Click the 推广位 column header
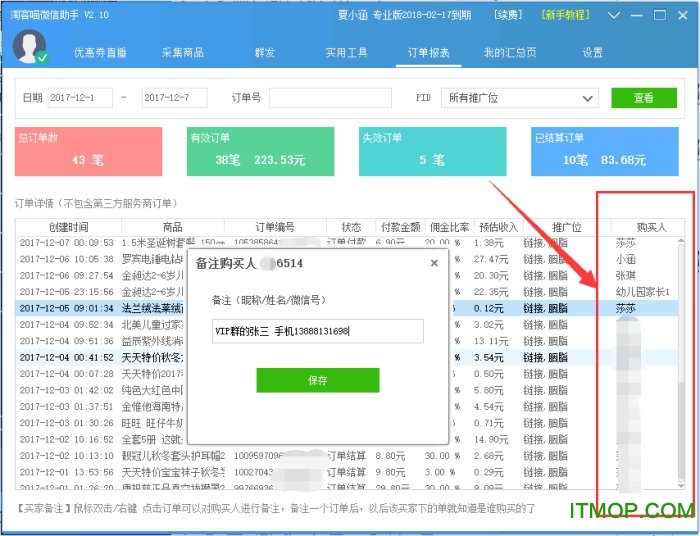 [567, 227]
